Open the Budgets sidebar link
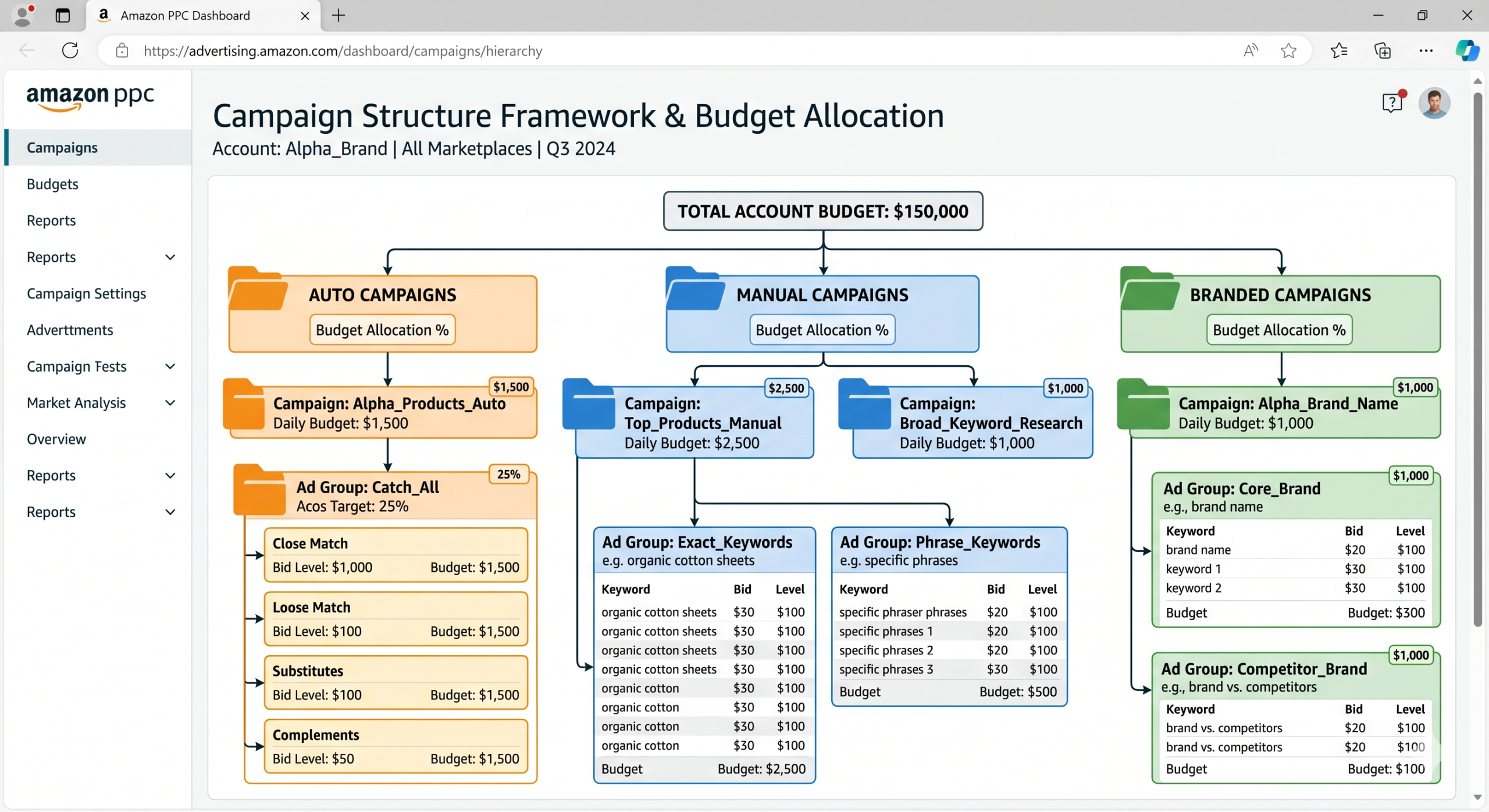Screen dimensions: 1489x812 coord(52,184)
